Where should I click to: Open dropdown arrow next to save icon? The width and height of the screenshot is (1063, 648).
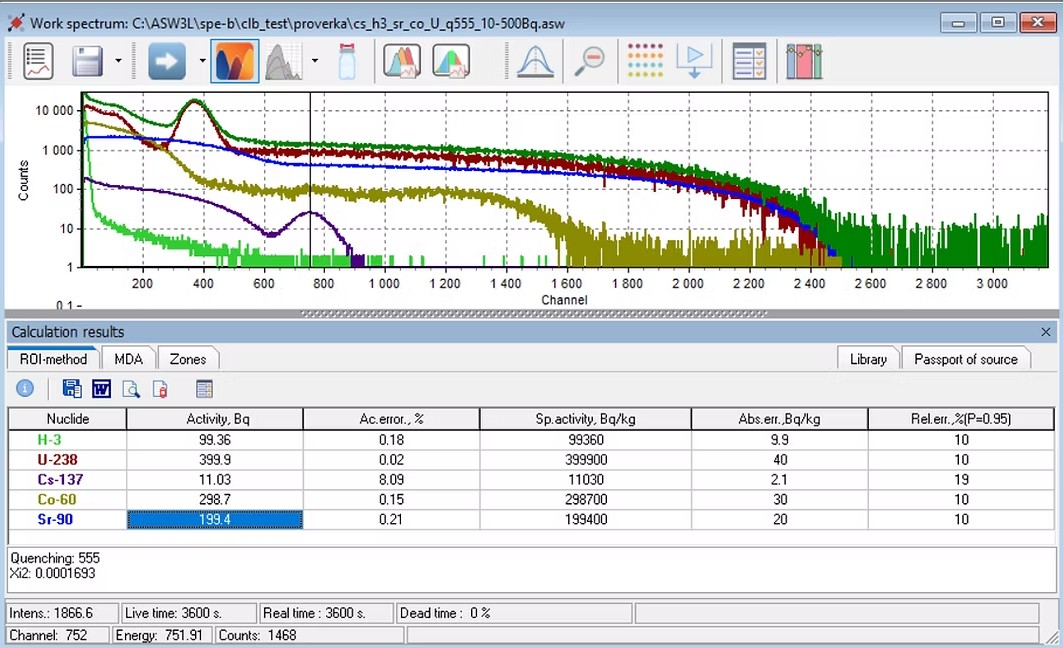coord(118,62)
